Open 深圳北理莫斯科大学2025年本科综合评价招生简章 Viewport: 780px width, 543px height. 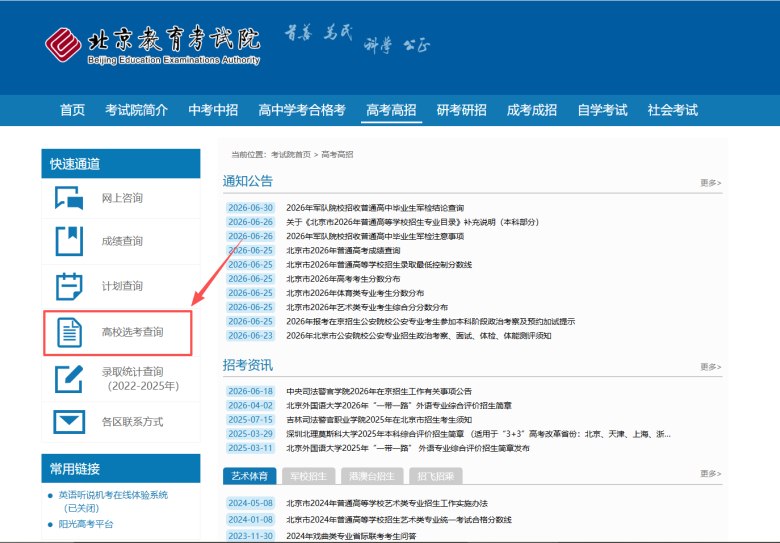[479, 434]
